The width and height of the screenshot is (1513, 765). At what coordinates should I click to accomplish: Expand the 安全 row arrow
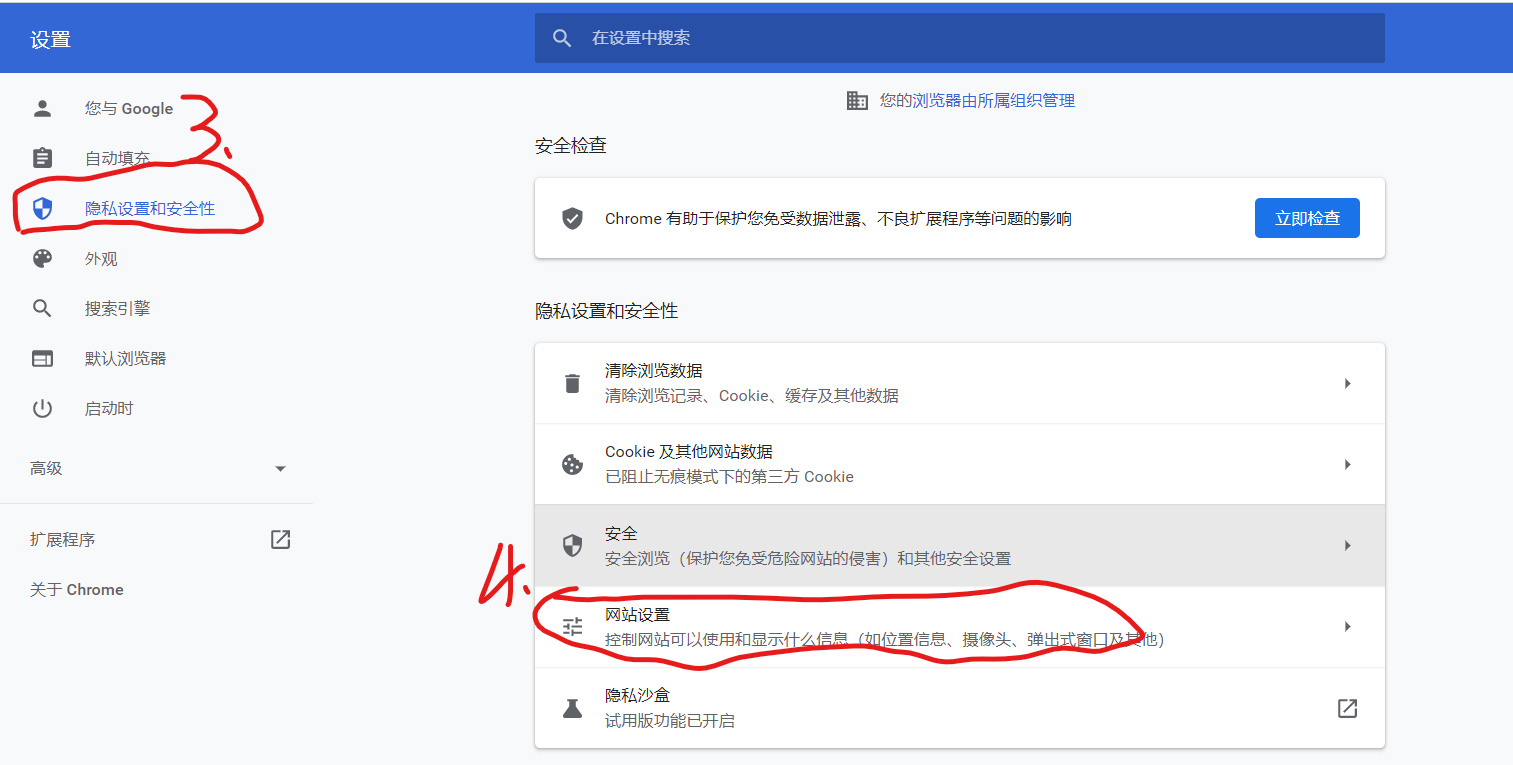pyautogui.click(x=1347, y=545)
